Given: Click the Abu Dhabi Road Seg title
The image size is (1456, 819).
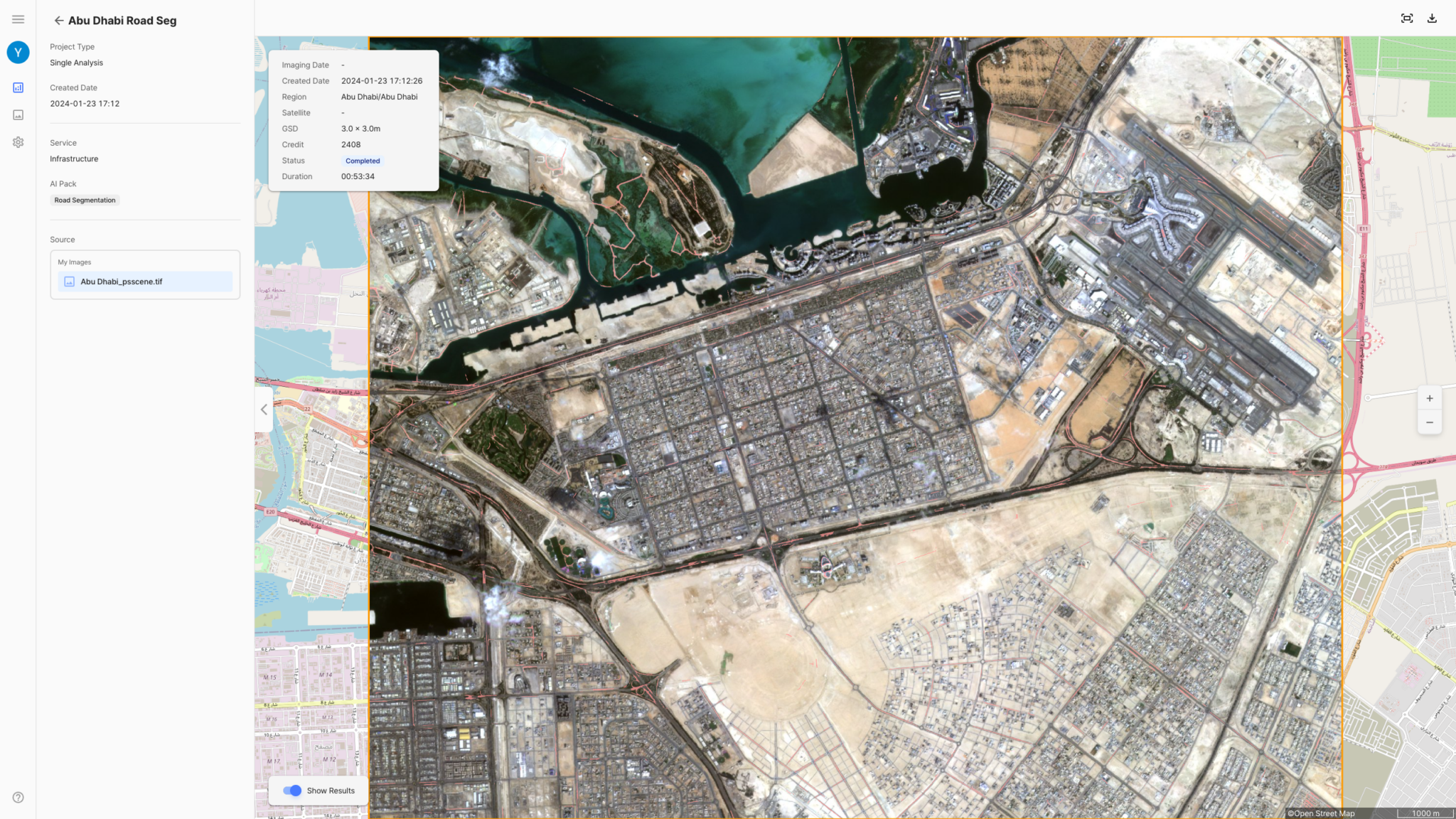Looking at the screenshot, I should [x=122, y=21].
